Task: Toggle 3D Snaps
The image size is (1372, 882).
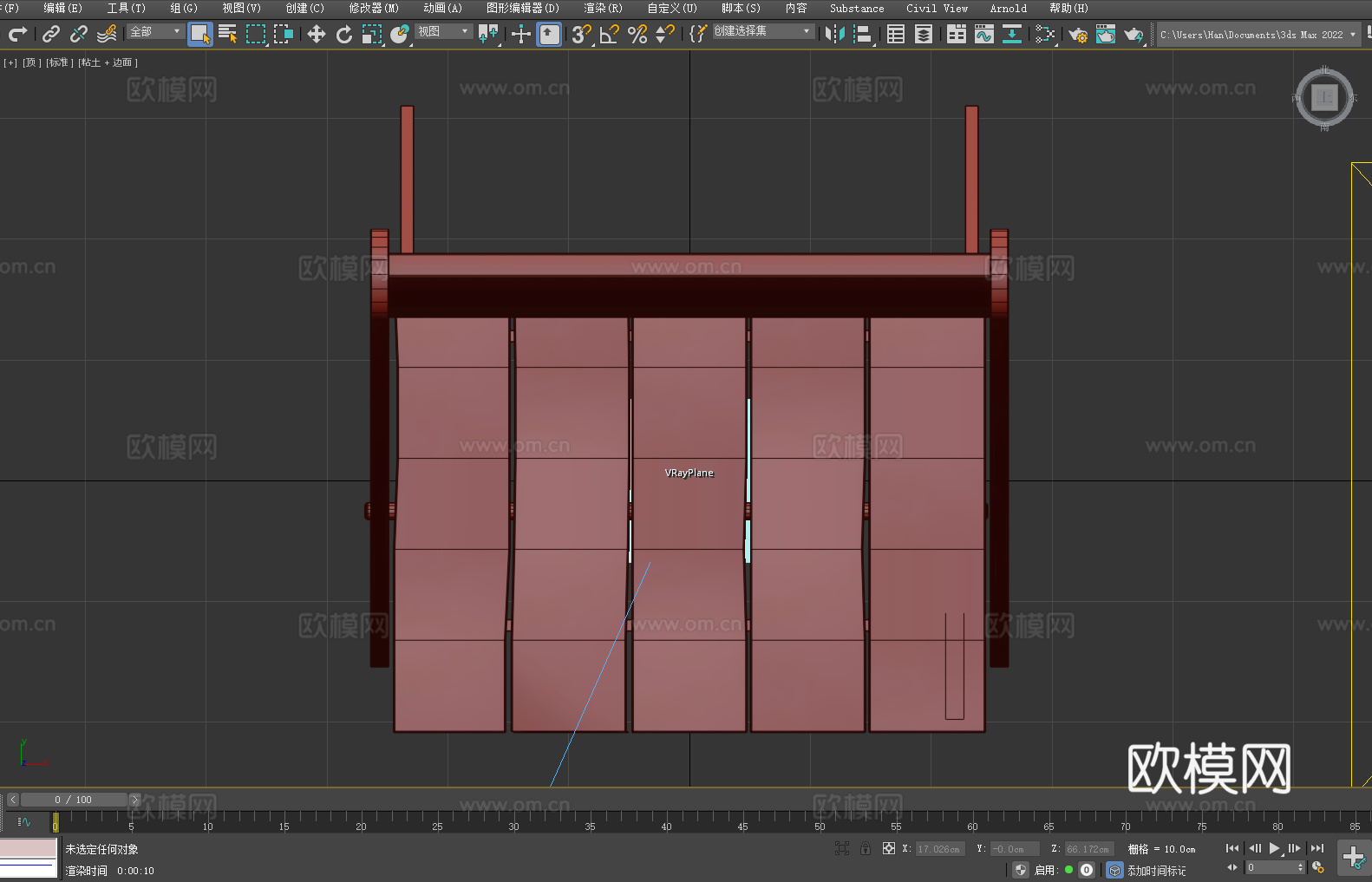Action: 582,34
